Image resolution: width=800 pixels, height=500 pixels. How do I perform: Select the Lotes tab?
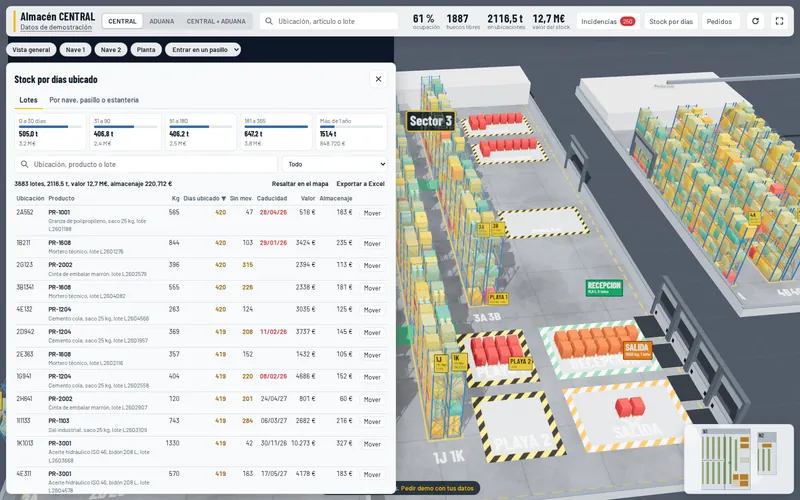coord(29,100)
